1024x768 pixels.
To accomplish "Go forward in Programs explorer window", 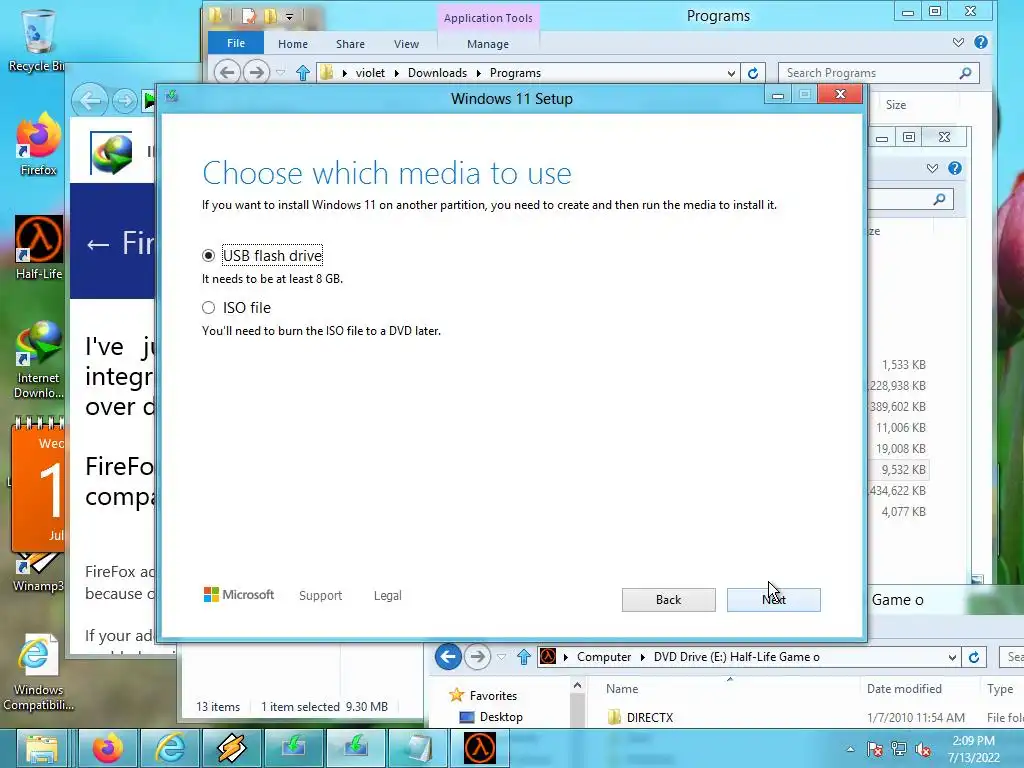I will click(256, 72).
